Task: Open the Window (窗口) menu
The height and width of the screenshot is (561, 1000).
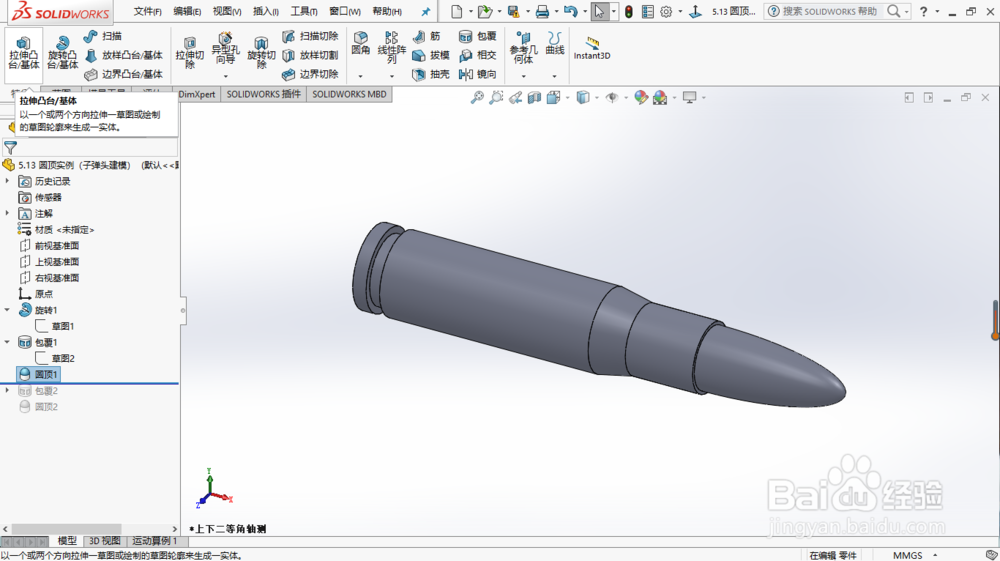Action: point(344,11)
